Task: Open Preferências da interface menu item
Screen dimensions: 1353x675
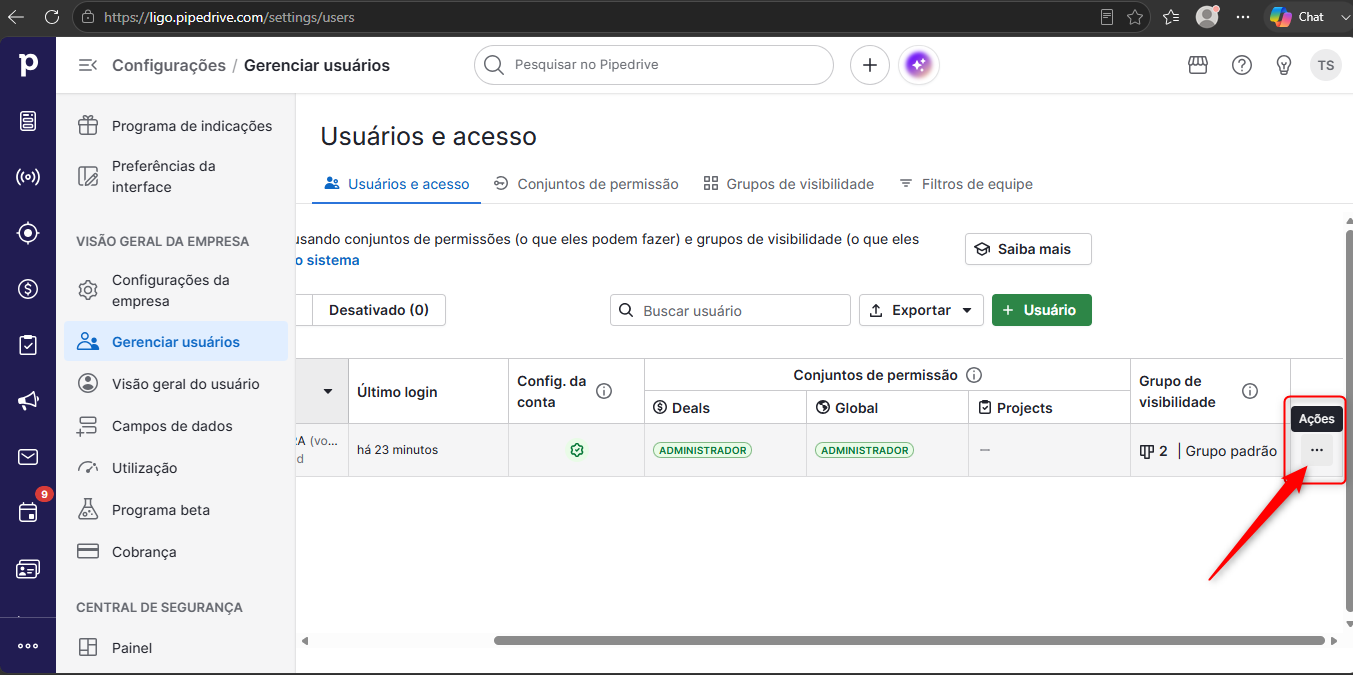Action: point(176,177)
